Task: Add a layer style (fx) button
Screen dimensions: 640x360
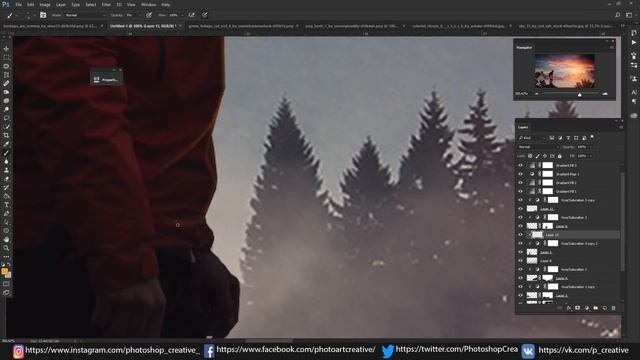Action: [x=569, y=308]
